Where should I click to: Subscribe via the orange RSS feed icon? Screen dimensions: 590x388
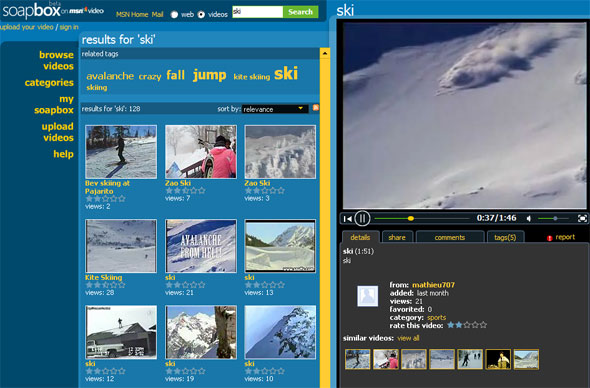[x=315, y=108]
